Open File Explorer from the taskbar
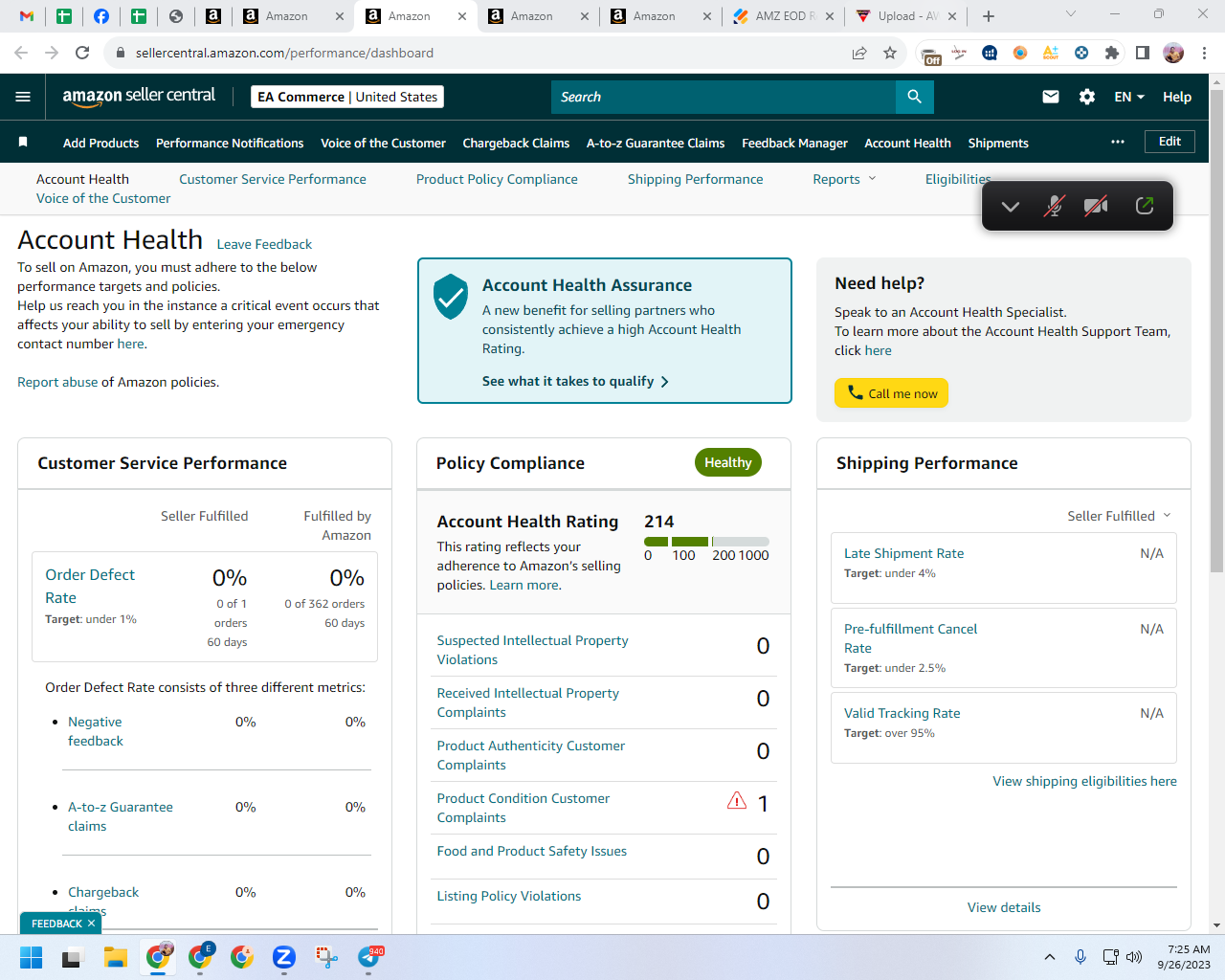The width and height of the screenshot is (1225, 980). click(x=116, y=957)
